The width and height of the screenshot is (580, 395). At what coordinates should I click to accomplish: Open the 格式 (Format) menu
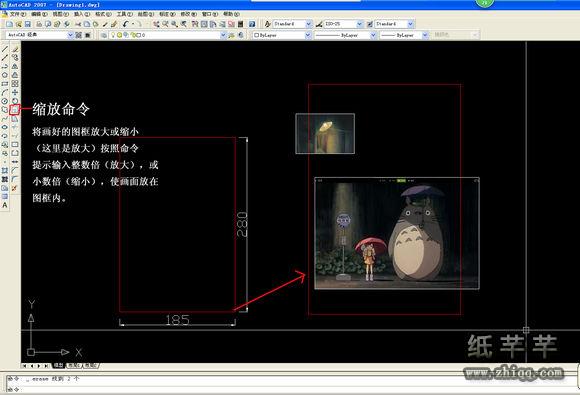pyautogui.click(x=103, y=14)
